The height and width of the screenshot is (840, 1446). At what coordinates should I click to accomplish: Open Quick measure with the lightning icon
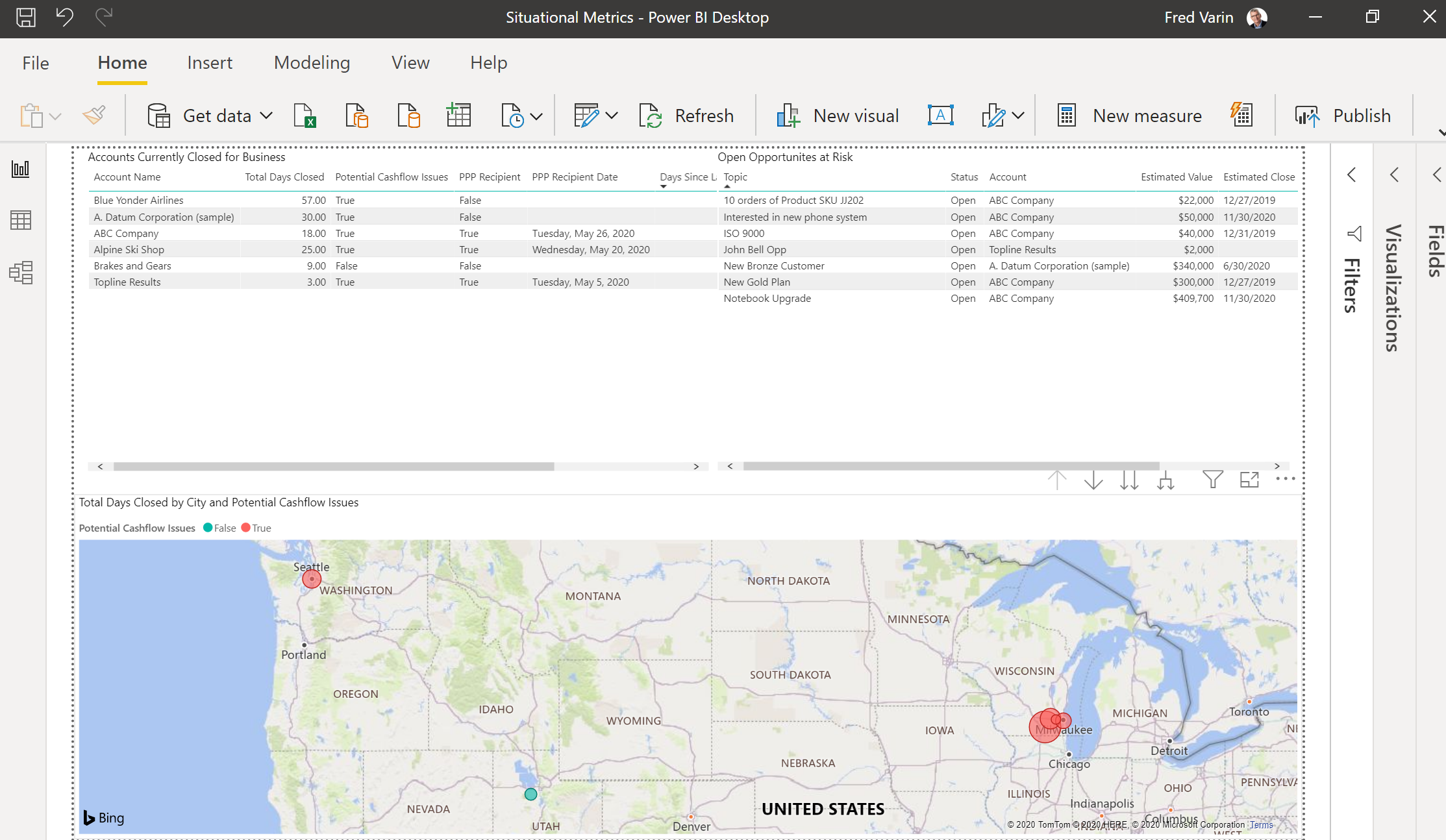pos(1241,115)
